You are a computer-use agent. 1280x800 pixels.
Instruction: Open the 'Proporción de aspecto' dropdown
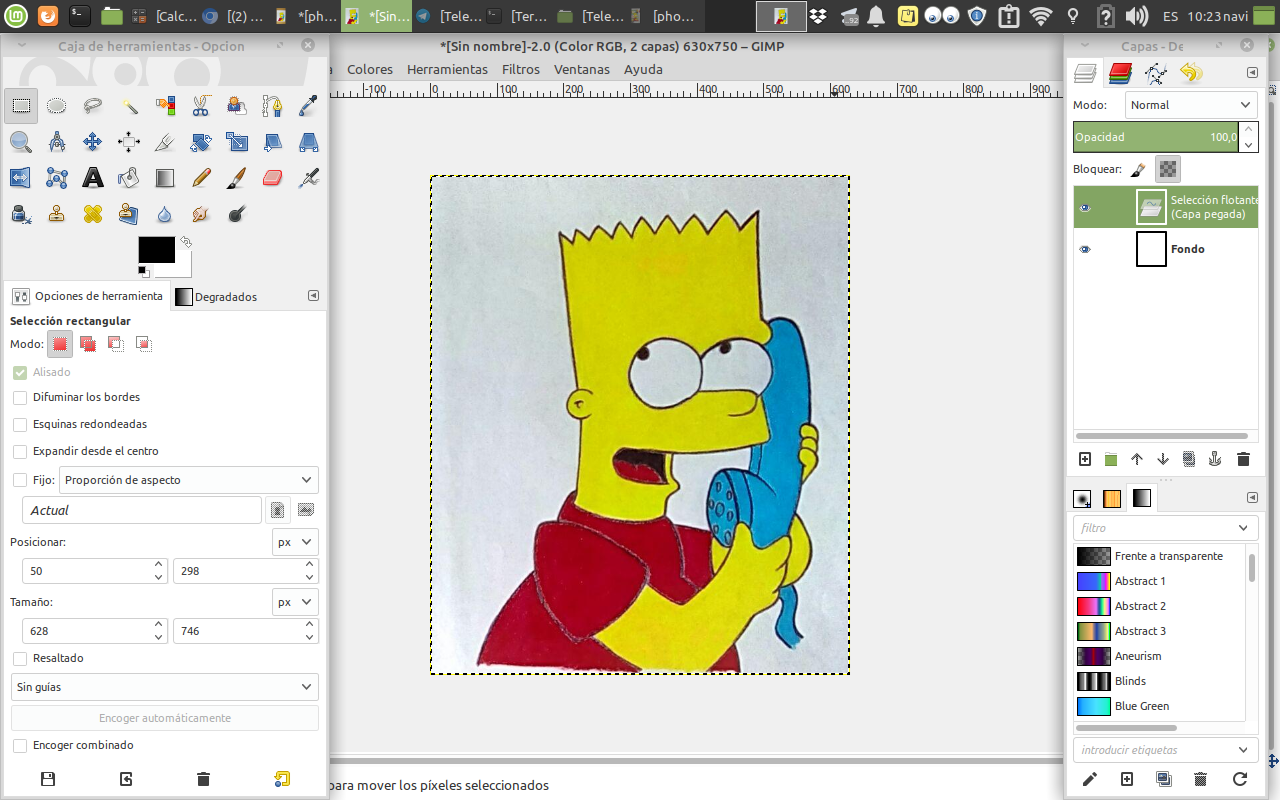(189, 480)
